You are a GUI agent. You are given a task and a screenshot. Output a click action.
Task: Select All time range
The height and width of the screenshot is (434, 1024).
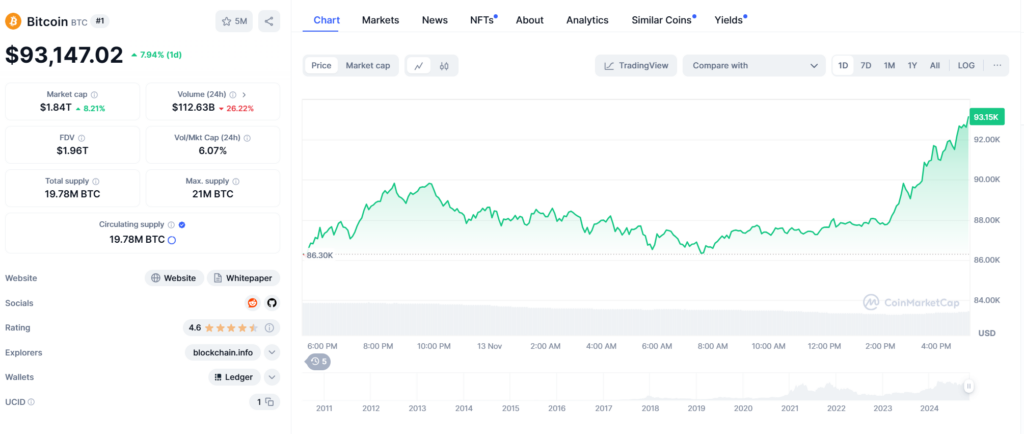[935, 65]
